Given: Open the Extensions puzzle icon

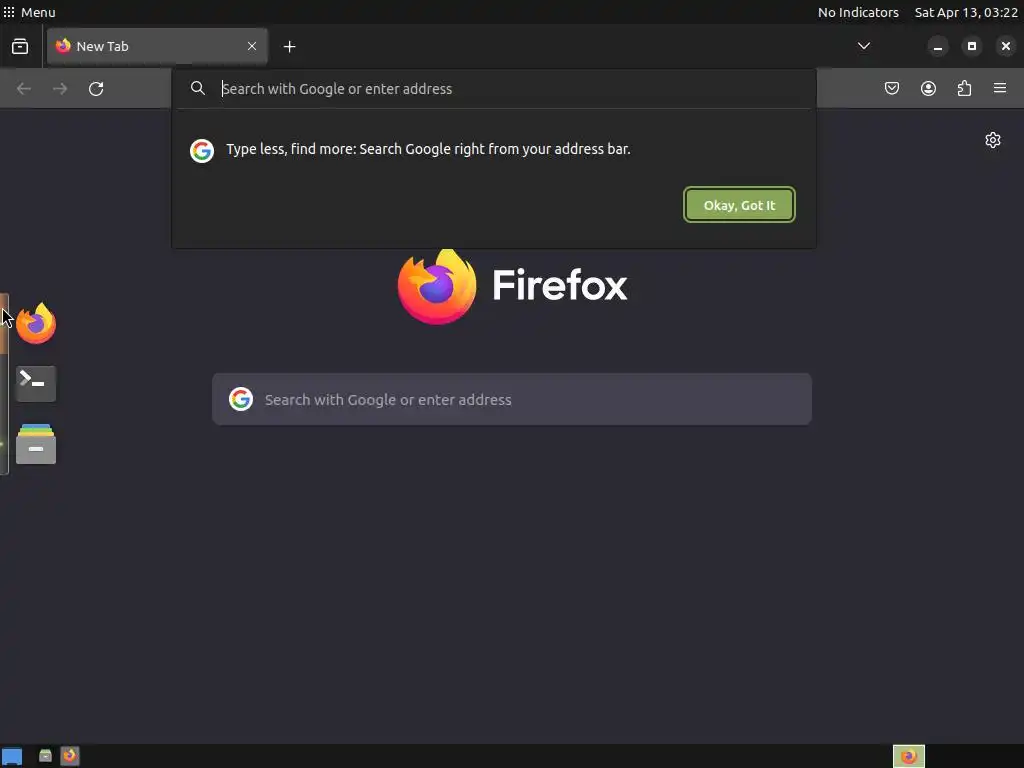Looking at the screenshot, I should [965, 88].
